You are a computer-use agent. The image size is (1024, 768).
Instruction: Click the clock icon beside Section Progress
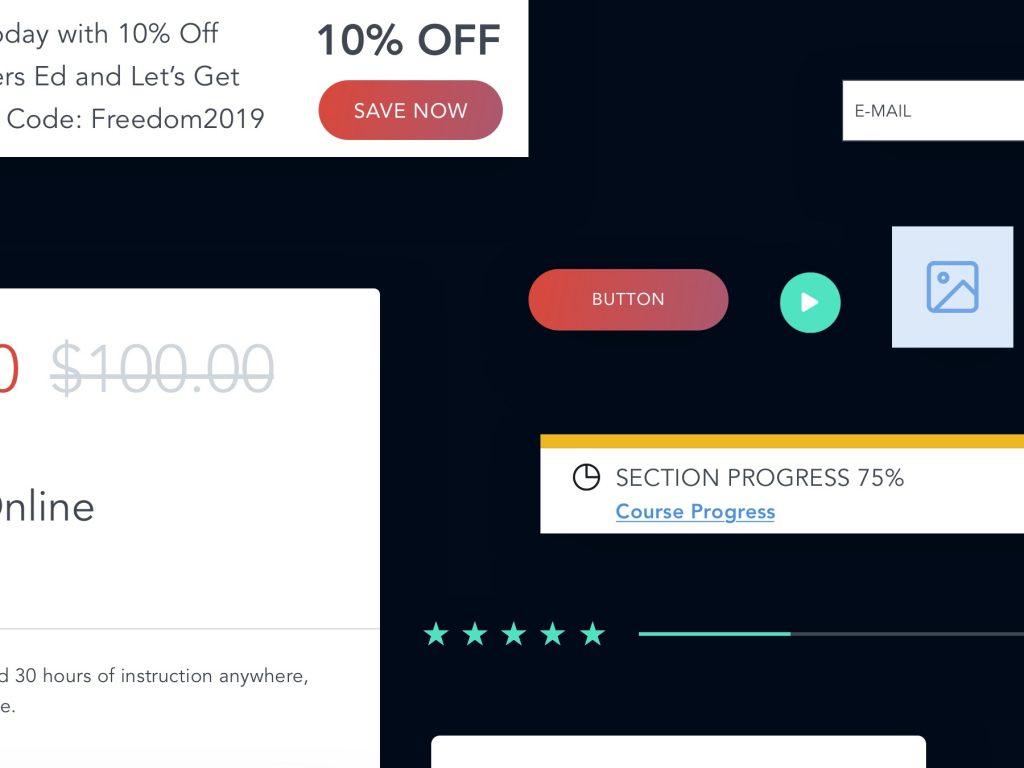coord(586,477)
